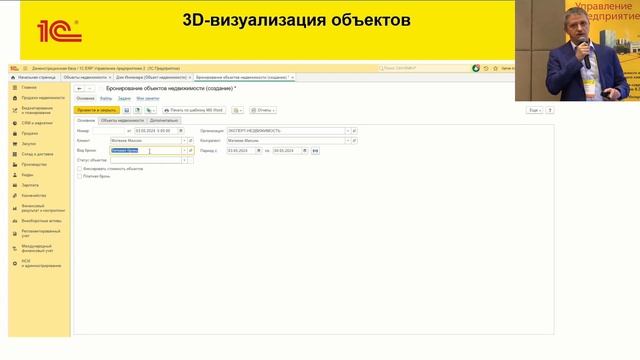Click the period selection button
The width and height of the screenshot is (640, 360).
click(x=315, y=151)
